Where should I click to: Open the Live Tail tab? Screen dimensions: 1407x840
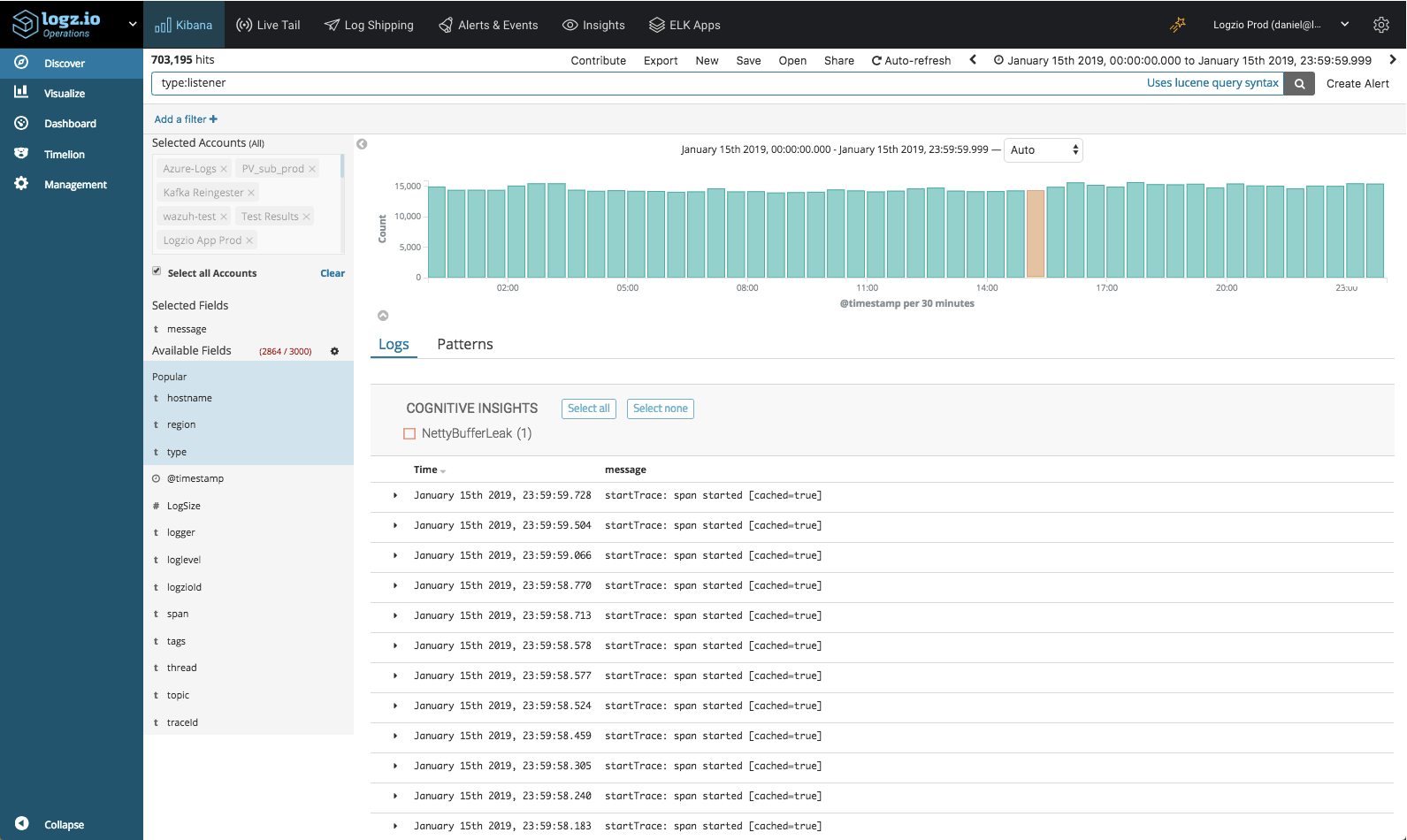point(268,25)
